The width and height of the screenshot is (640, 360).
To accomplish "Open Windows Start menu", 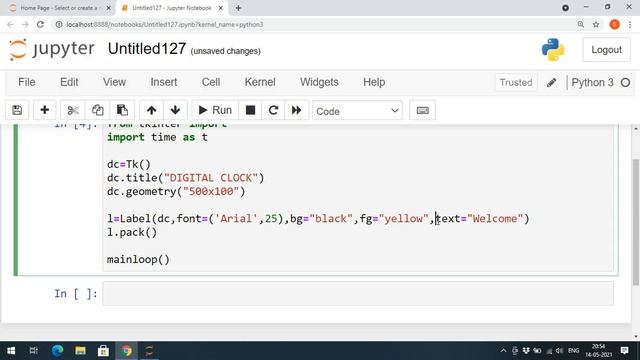I will (11, 351).
